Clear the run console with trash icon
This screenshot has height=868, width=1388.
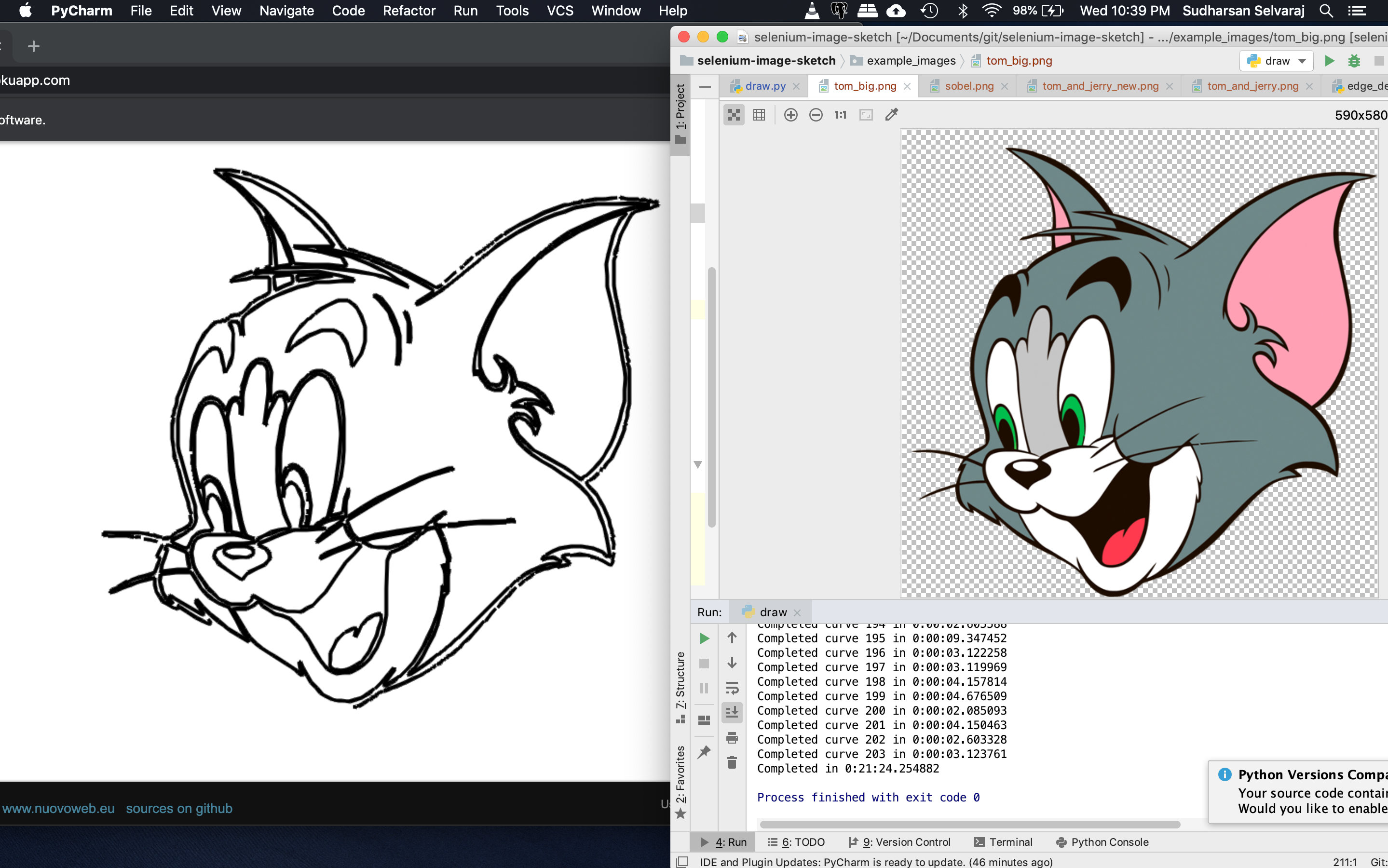click(x=732, y=762)
